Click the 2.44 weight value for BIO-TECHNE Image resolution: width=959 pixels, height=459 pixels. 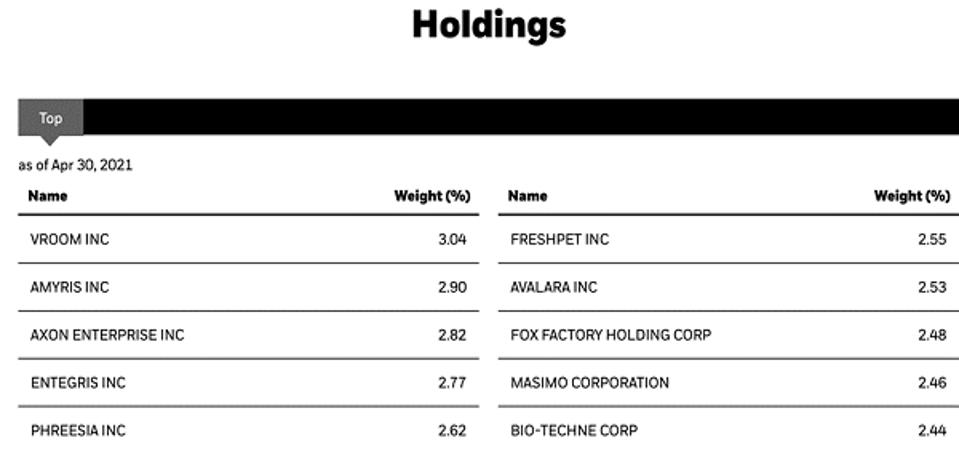tap(932, 431)
